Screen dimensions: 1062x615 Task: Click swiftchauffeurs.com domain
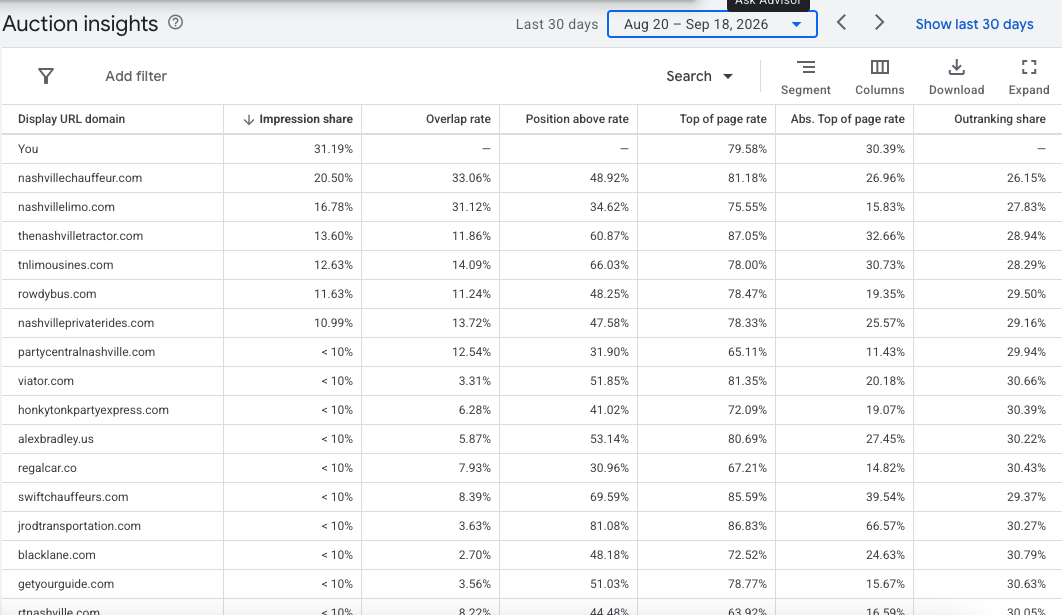pyautogui.click(x=73, y=497)
